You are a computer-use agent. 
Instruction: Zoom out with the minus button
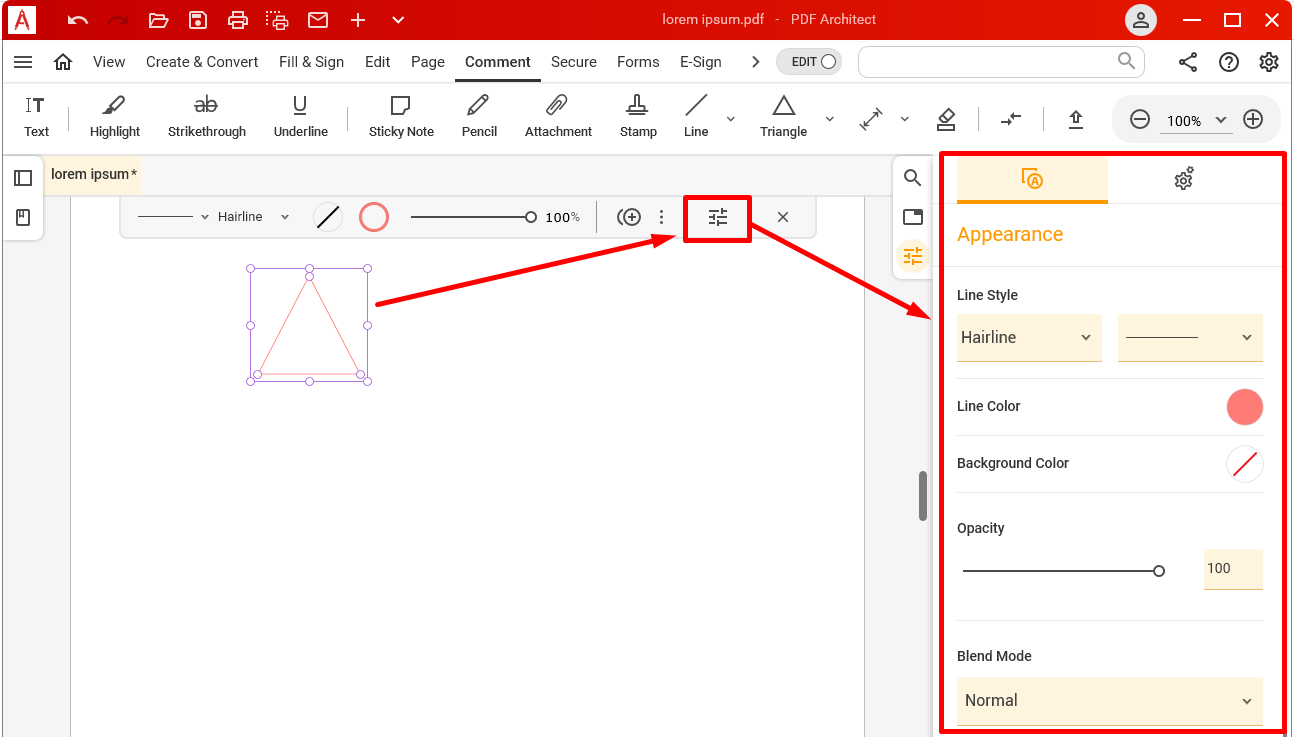[1140, 119]
